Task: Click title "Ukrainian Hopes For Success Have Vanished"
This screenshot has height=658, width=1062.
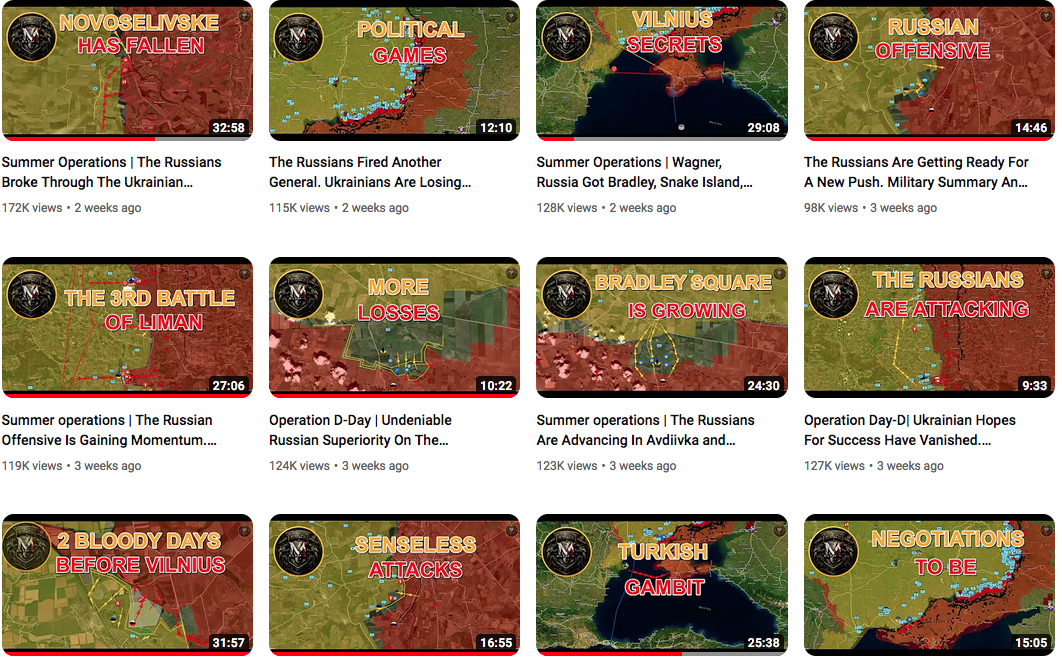Action: (909, 430)
